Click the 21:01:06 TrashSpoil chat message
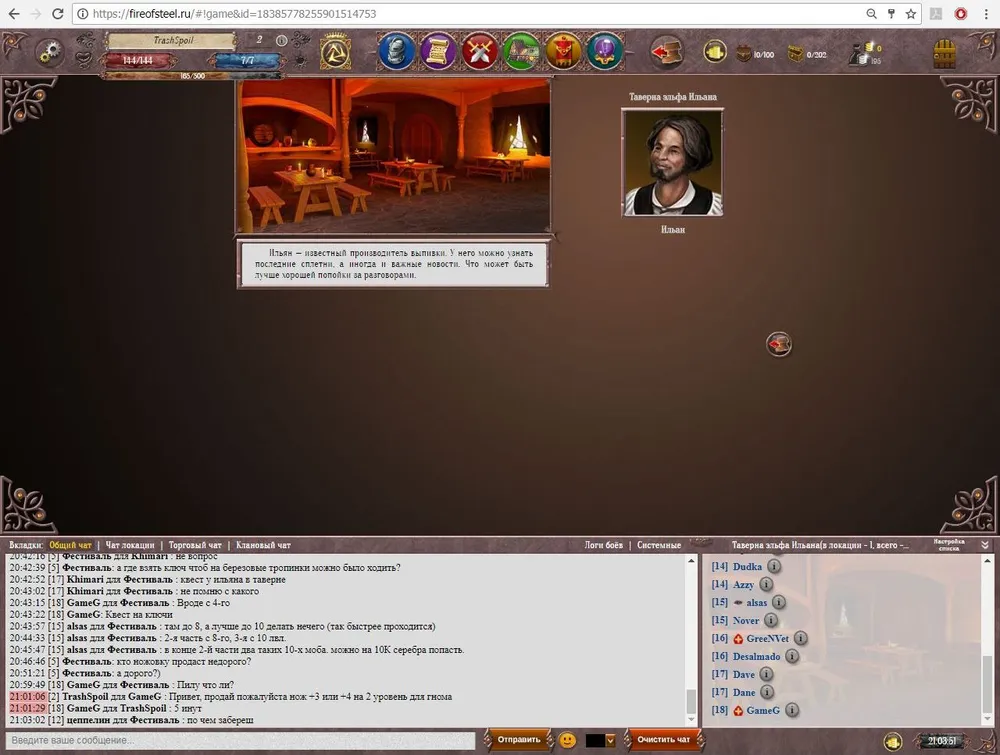The width and height of the screenshot is (1000, 755). pos(231,696)
